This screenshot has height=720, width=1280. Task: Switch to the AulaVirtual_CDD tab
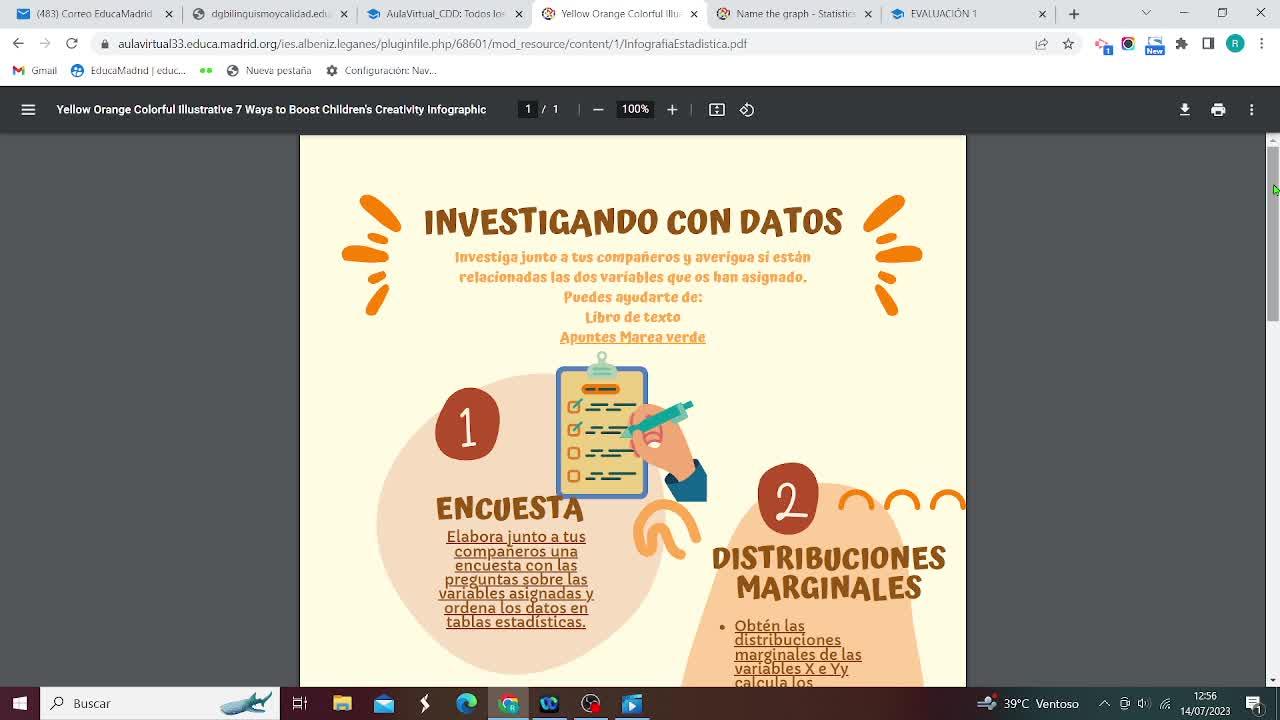[x=445, y=14]
